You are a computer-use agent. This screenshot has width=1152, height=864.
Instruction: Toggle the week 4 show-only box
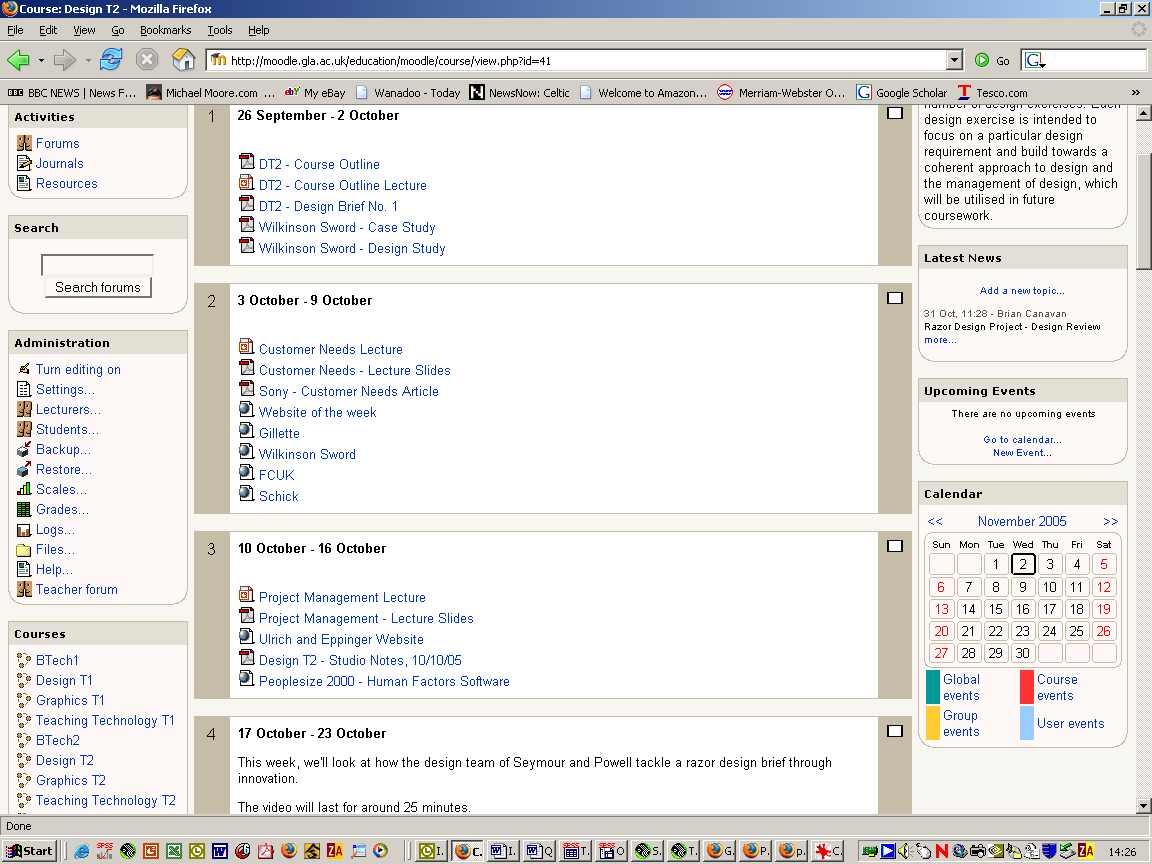click(895, 731)
